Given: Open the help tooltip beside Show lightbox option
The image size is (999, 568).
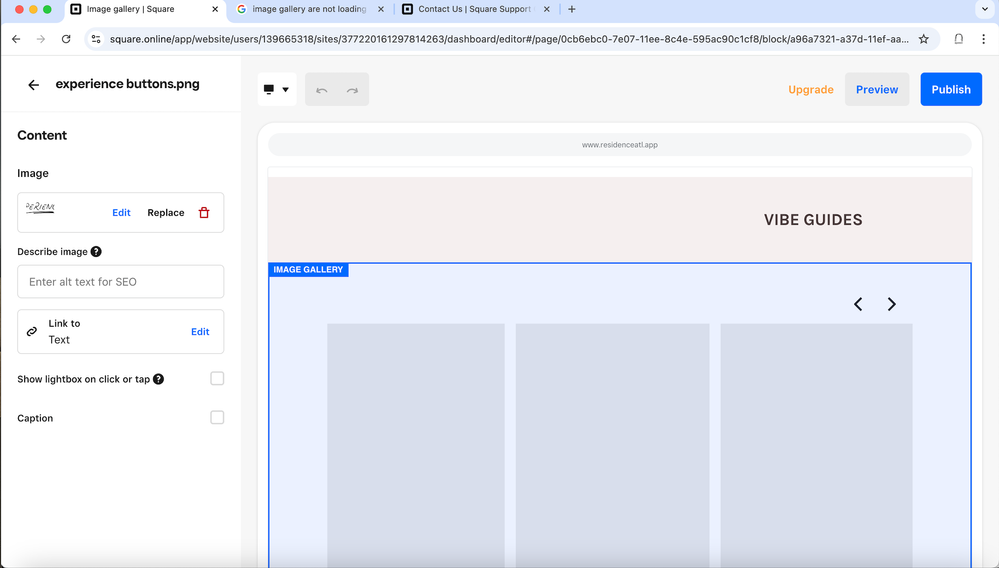Looking at the screenshot, I should (158, 379).
